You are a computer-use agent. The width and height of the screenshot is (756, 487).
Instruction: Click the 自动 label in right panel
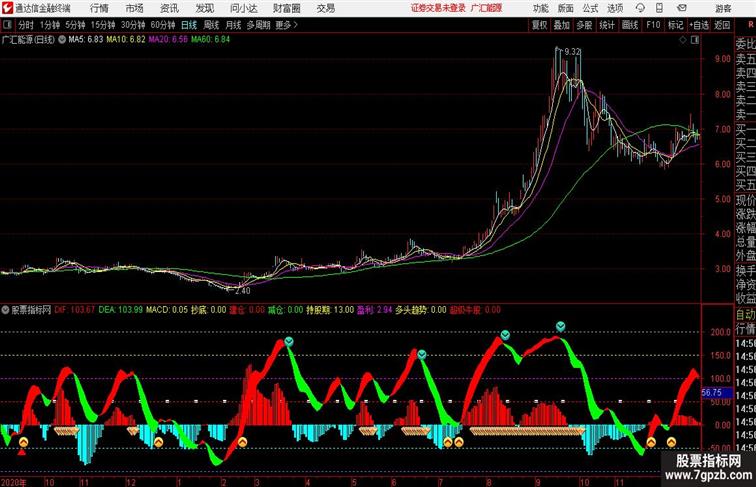pos(745,315)
